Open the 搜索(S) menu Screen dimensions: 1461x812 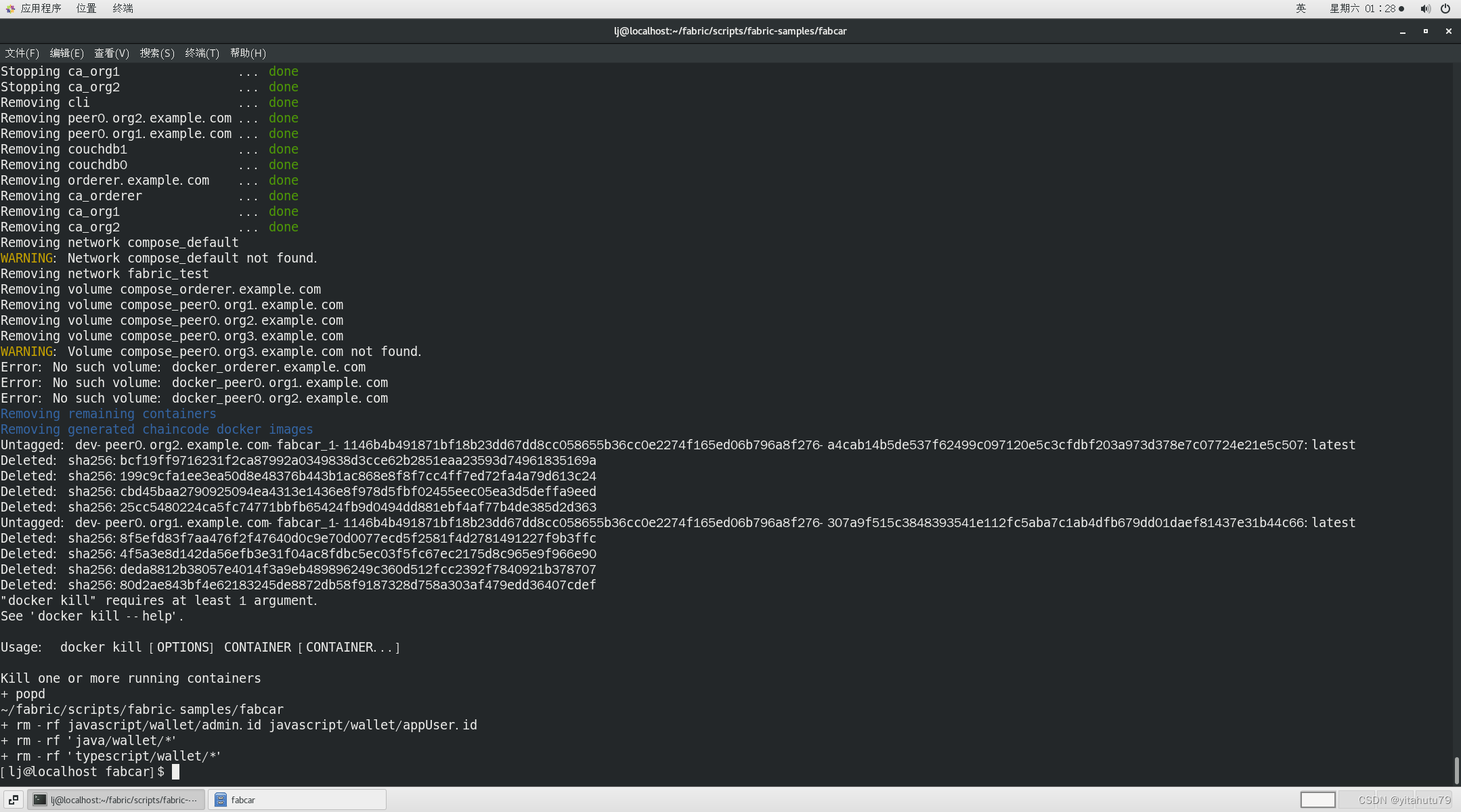(157, 53)
